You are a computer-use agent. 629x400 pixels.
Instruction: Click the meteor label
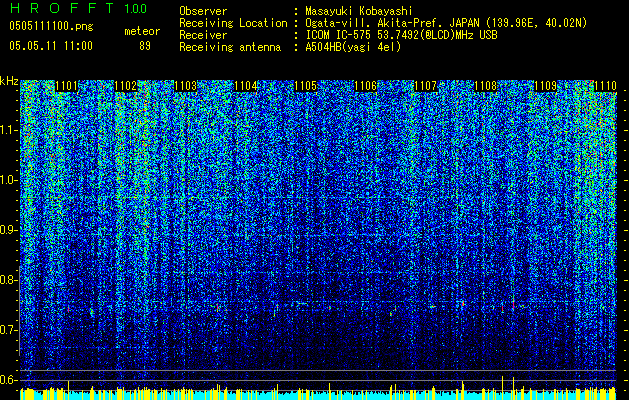tap(142, 31)
